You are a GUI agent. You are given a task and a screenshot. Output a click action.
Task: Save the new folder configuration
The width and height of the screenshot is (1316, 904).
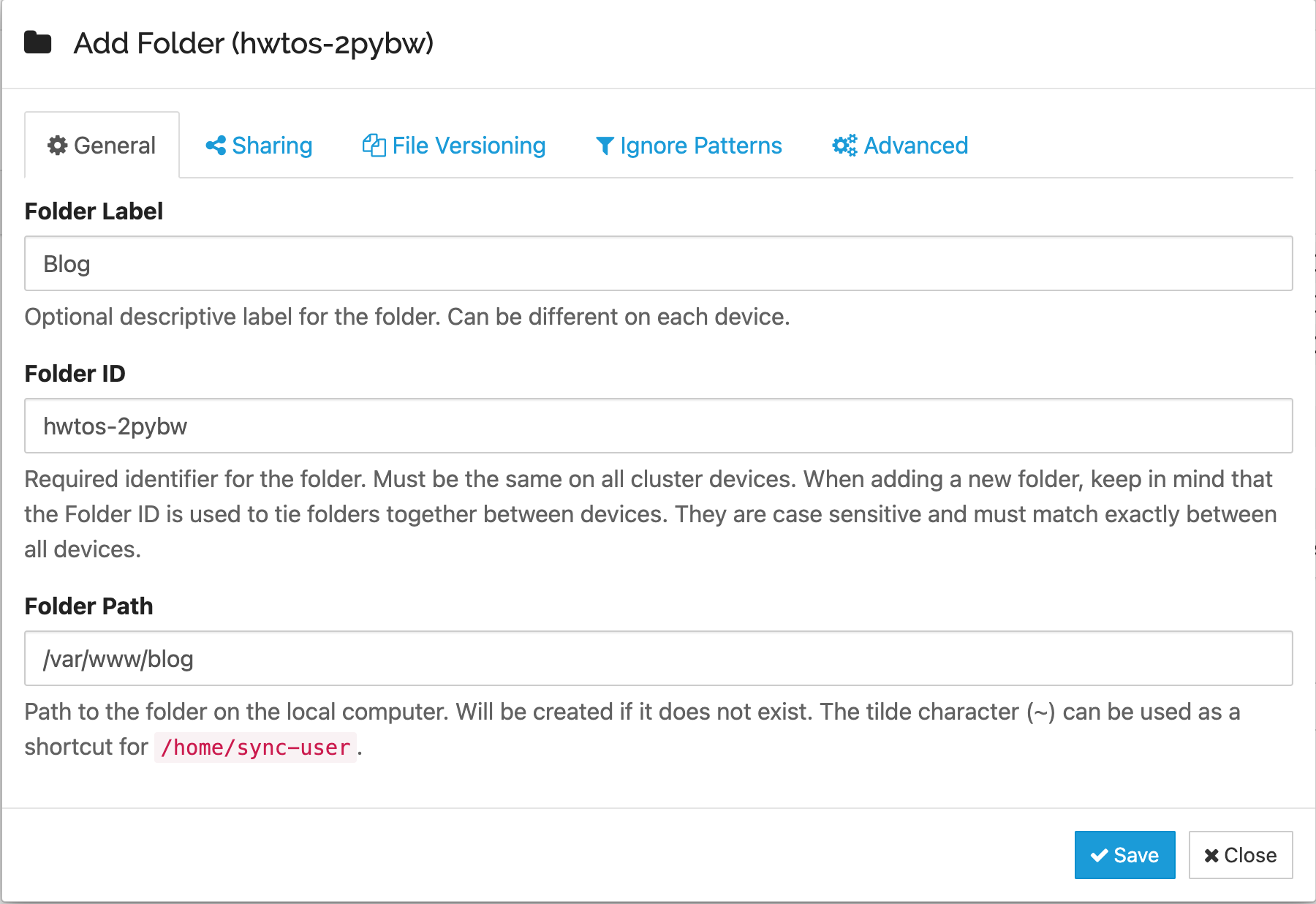(1124, 855)
